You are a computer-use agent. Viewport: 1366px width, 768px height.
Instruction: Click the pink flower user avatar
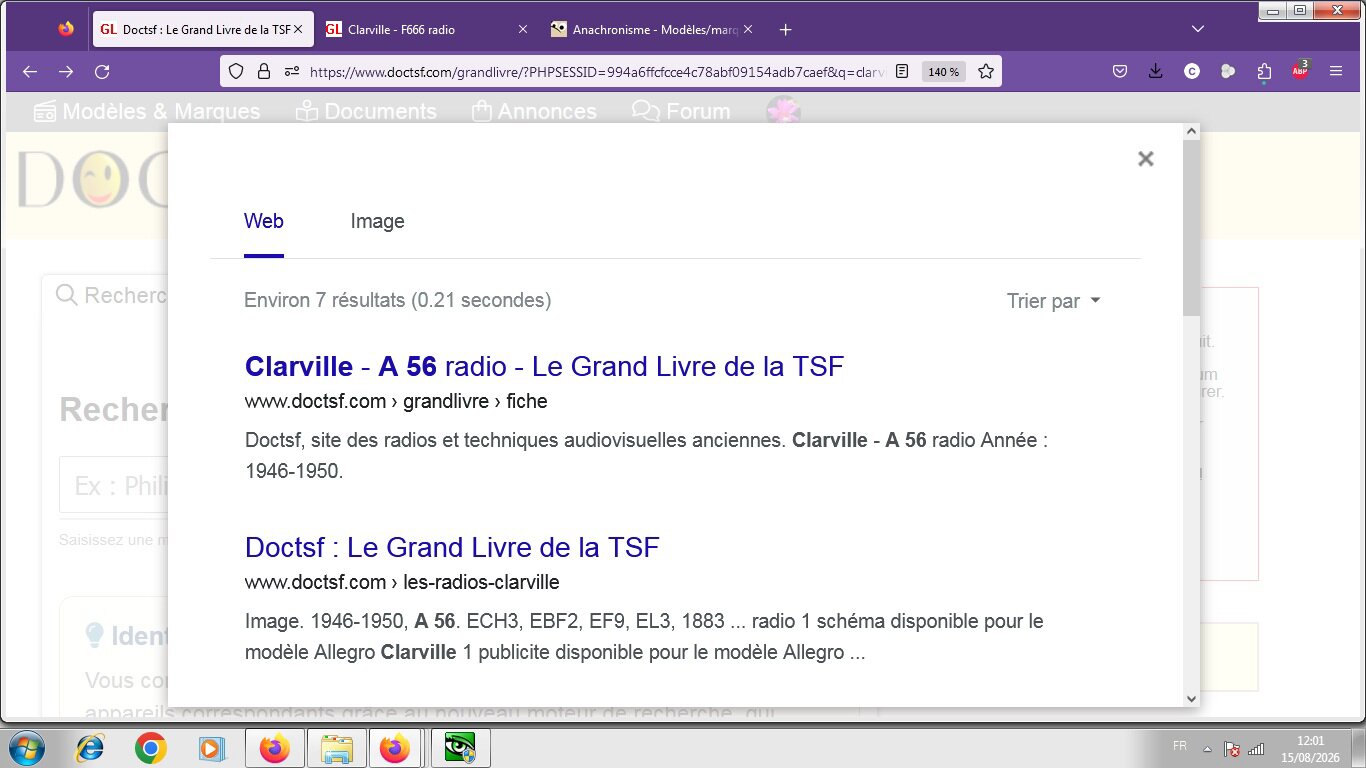point(783,111)
